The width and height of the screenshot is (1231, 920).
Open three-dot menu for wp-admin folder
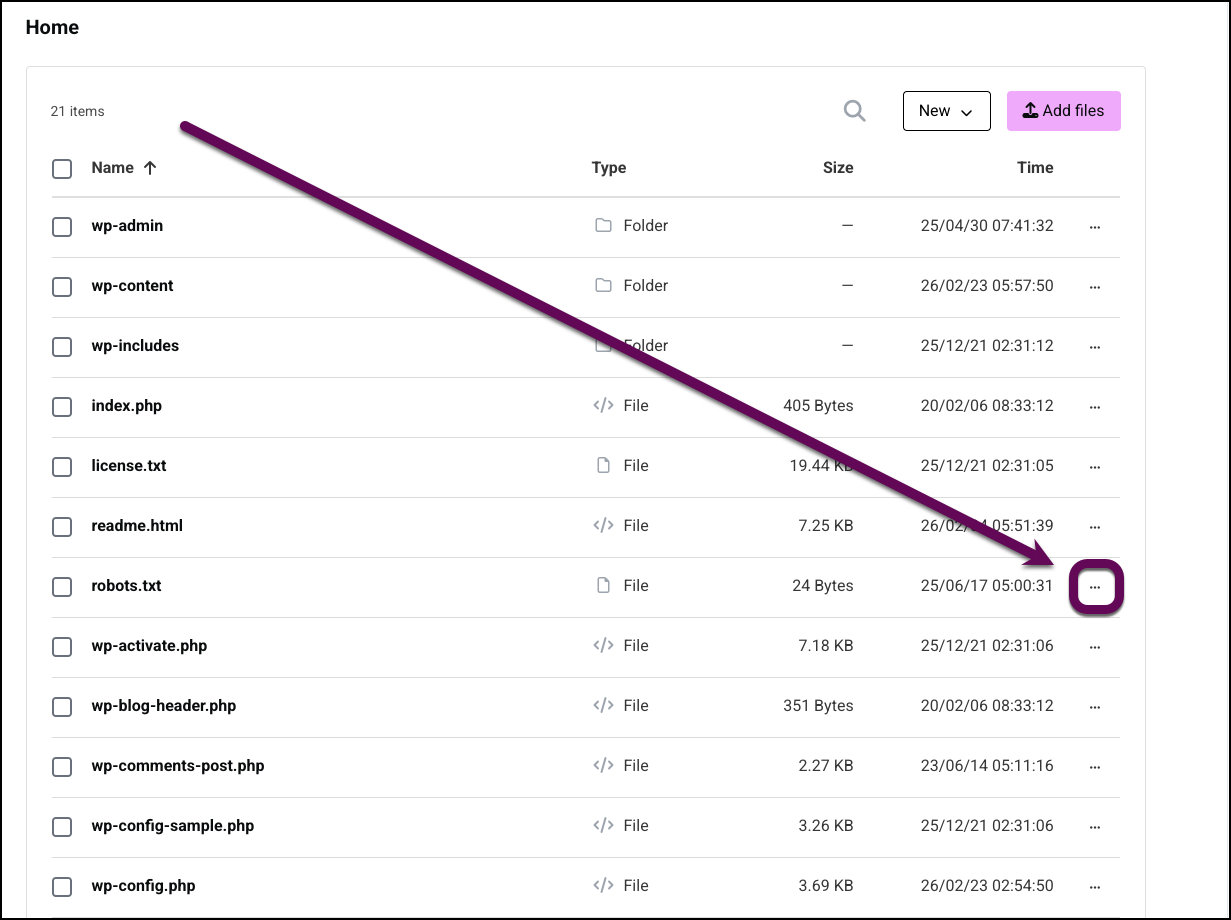pyautogui.click(x=1095, y=227)
